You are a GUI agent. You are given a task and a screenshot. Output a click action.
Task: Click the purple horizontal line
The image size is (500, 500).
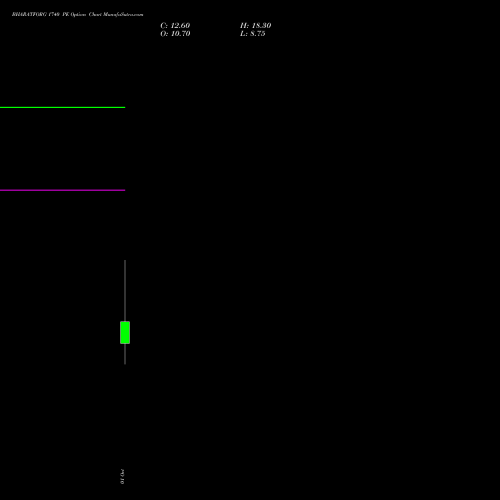(62, 190)
